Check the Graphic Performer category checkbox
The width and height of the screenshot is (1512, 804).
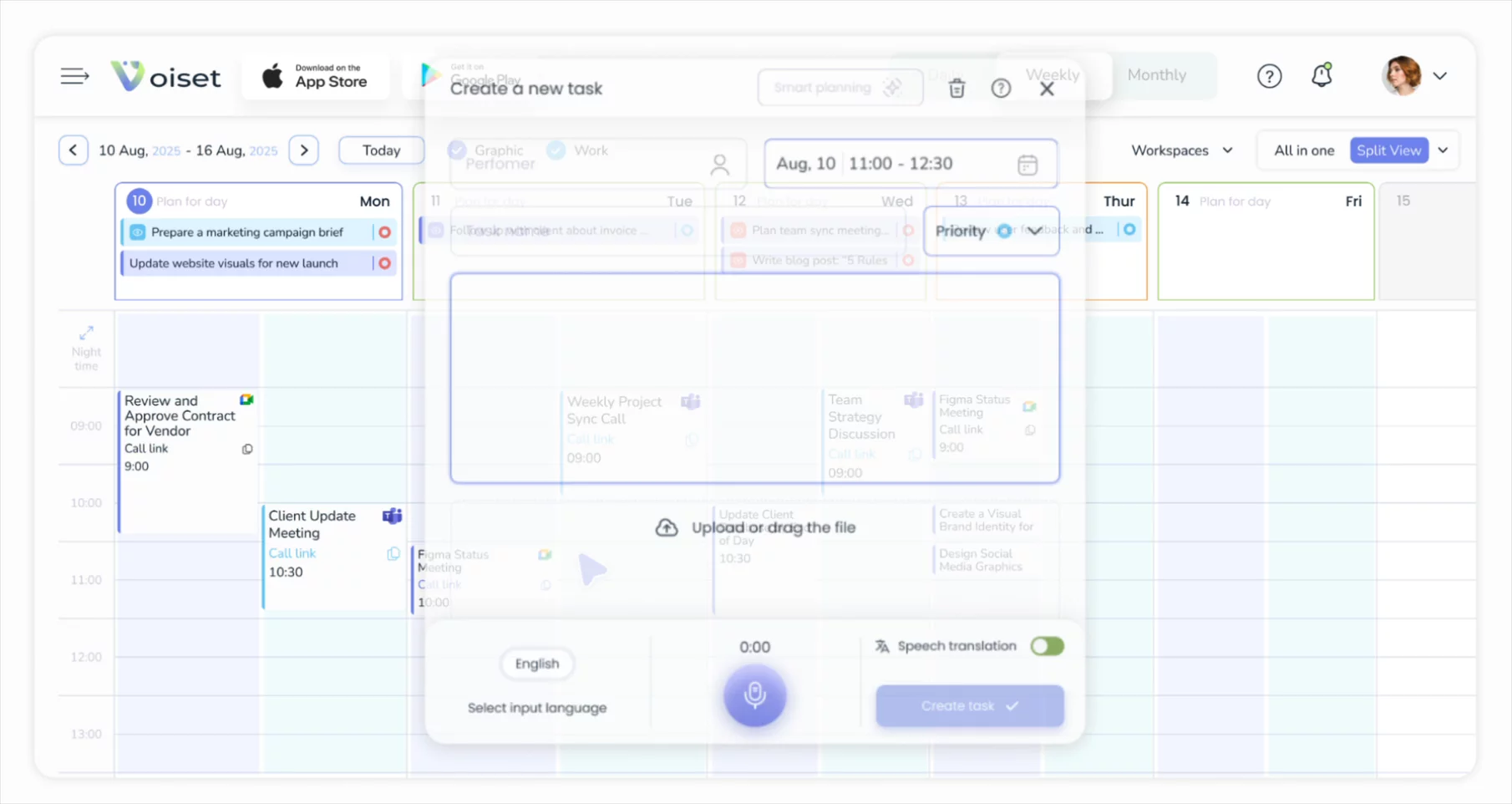pyautogui.click(x=457, y=150)
